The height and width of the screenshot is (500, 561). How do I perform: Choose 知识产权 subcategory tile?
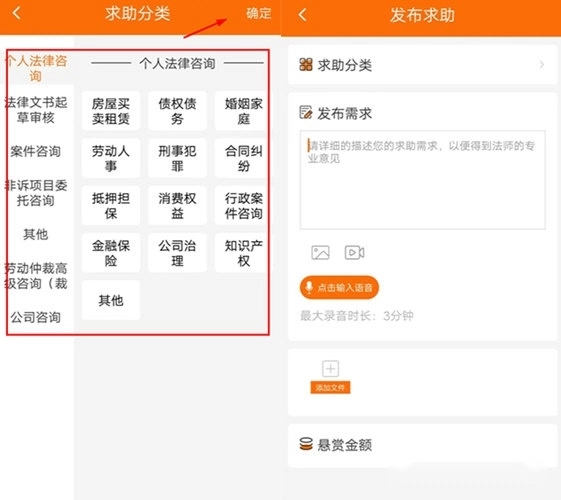tap(242, 253)
